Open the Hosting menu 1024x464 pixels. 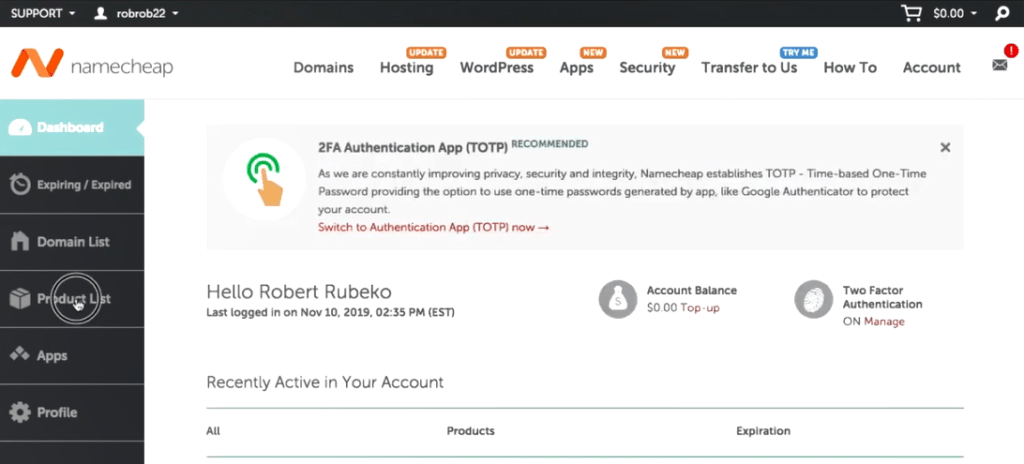coord(406,67)
